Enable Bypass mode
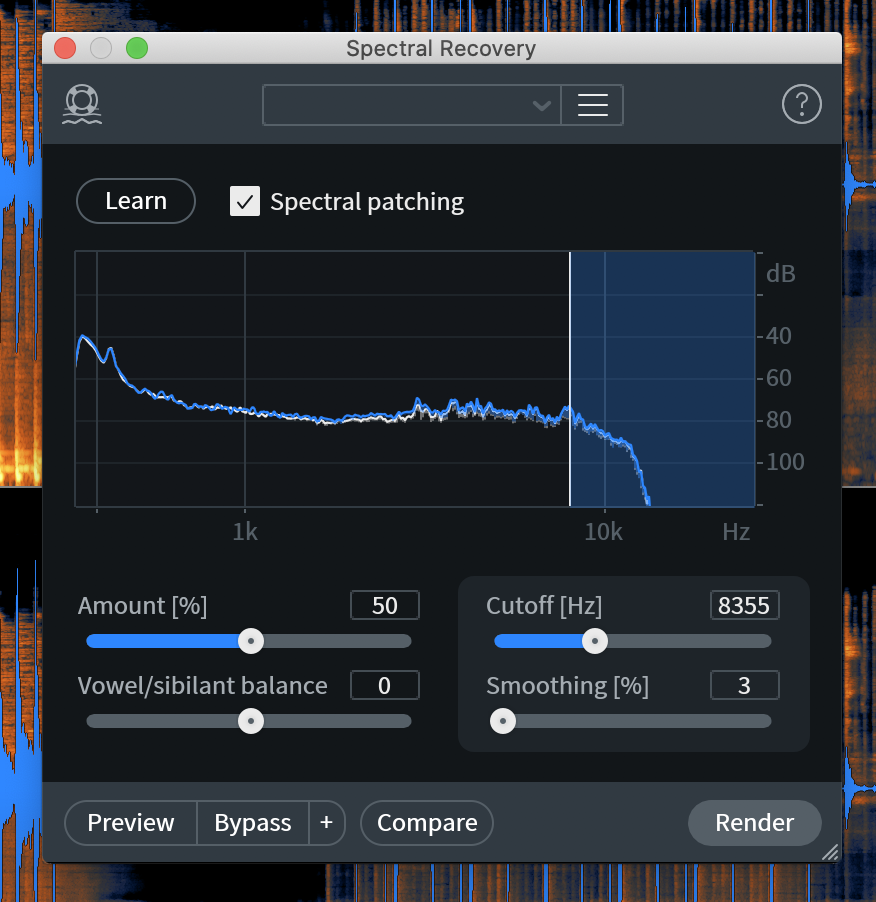876x902 pixels. (x=252, y=822)
